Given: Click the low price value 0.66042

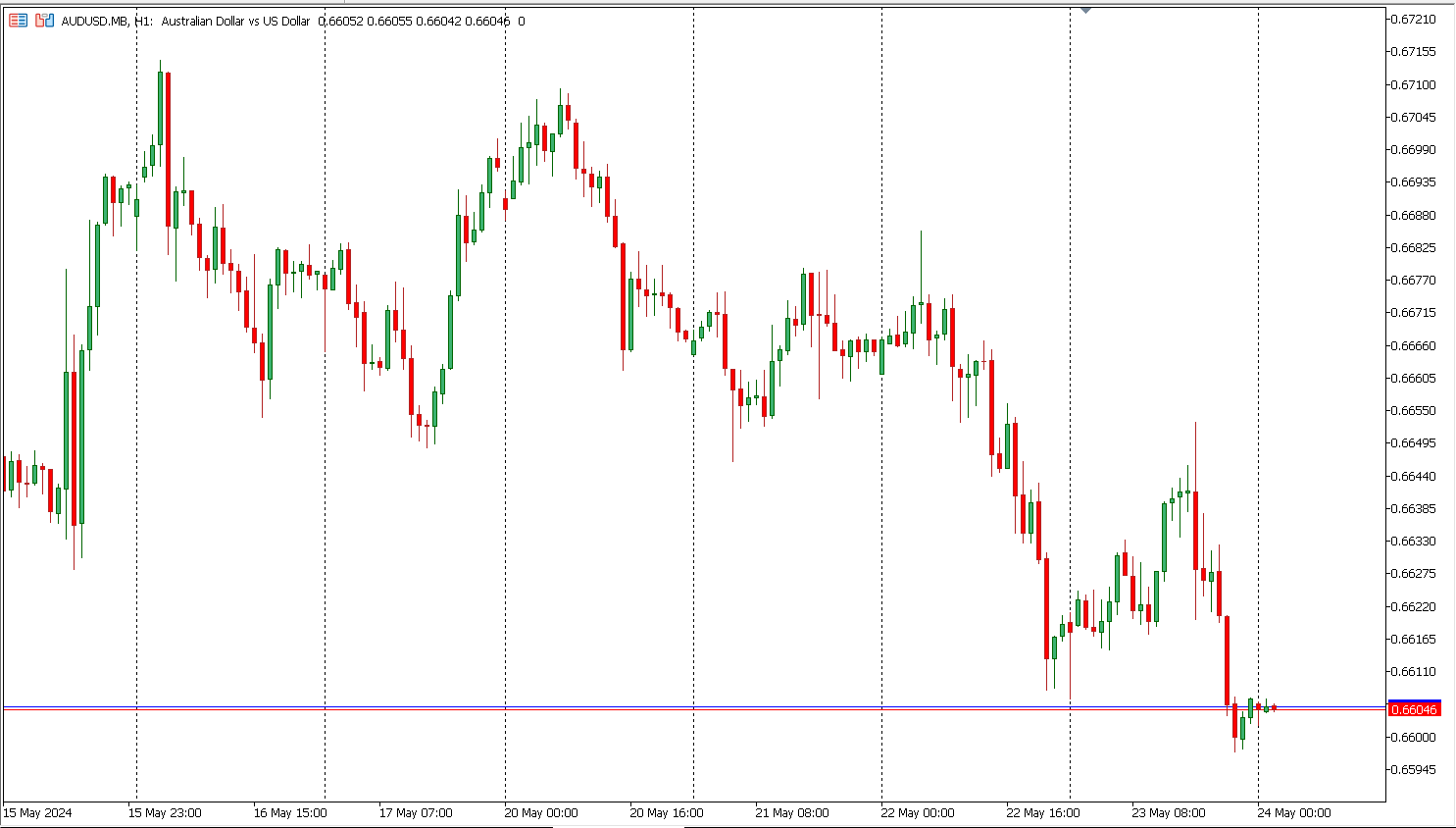Looking at the screenshot, I should click(437, 21).
